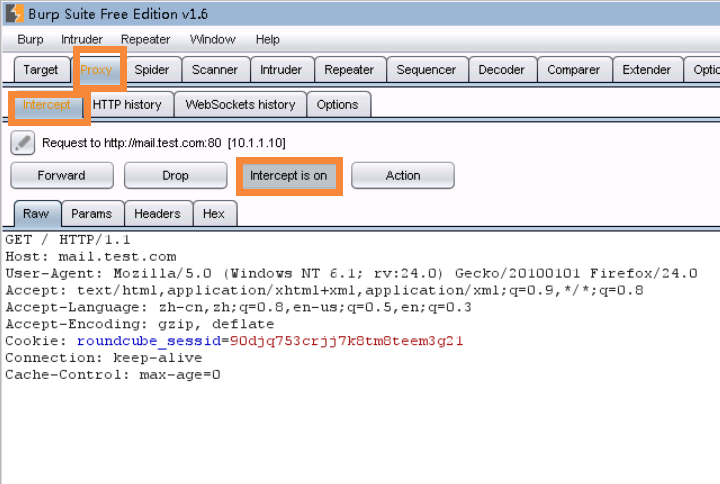720x484 pixels.
Task: Click the Forward button
Action: tap(62, 175)
